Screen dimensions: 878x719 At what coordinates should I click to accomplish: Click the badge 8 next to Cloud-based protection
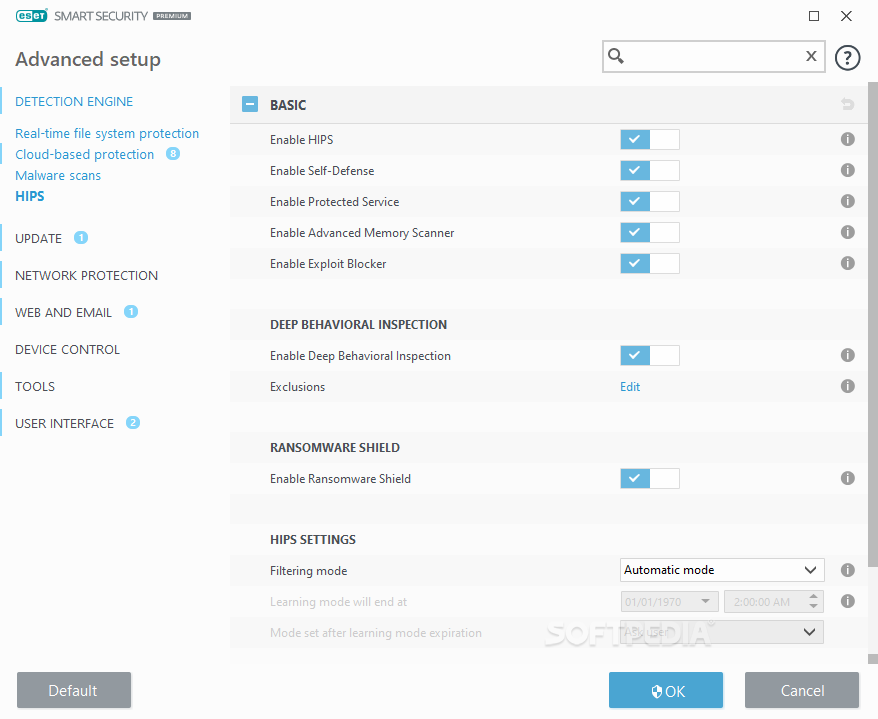173,153
